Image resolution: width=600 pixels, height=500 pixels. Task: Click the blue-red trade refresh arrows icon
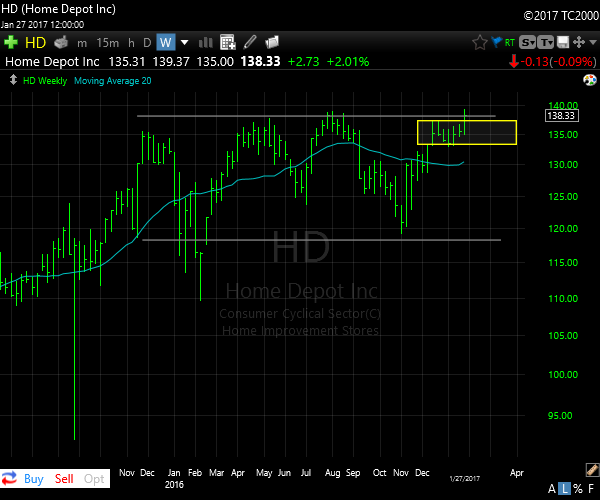10,478
